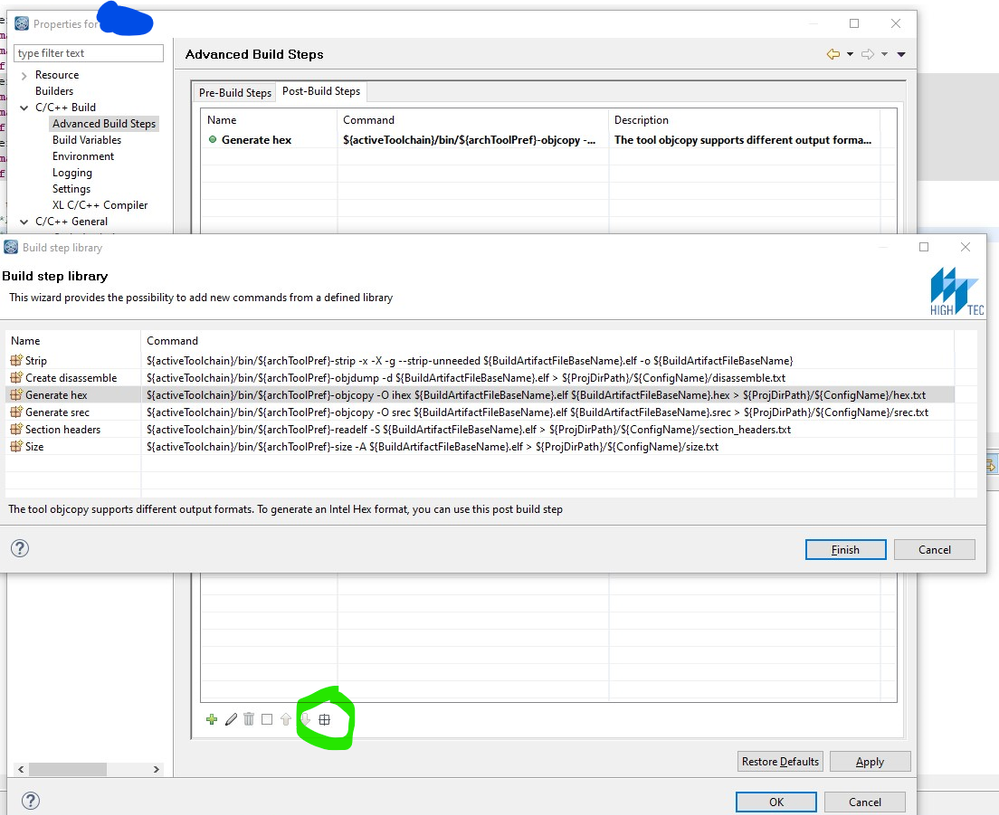Click the yellow Back navigation arrow
Screen dimensions: 999x815
[834, 54]
